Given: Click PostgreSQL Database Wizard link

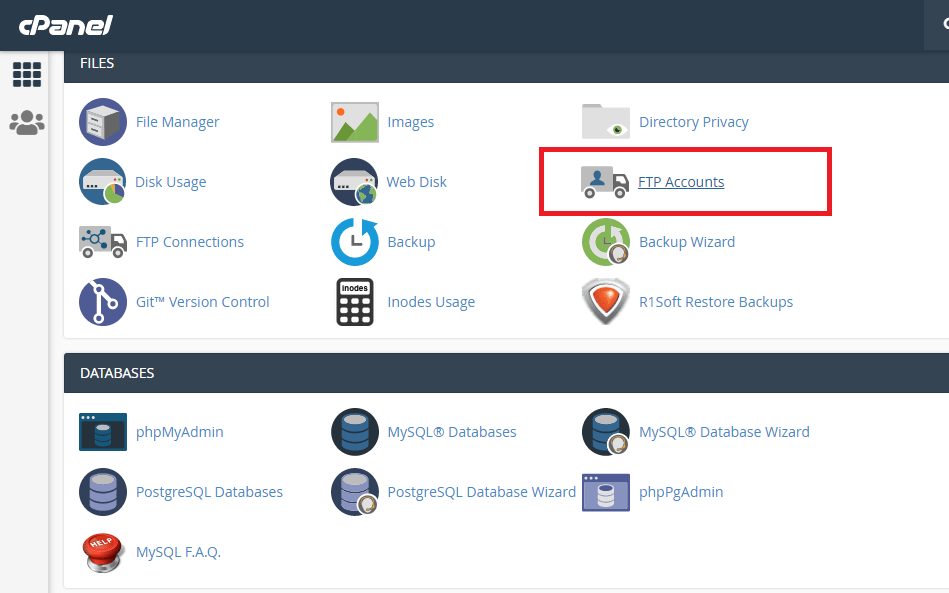Looking at the screenshot, I should [481, 491].
